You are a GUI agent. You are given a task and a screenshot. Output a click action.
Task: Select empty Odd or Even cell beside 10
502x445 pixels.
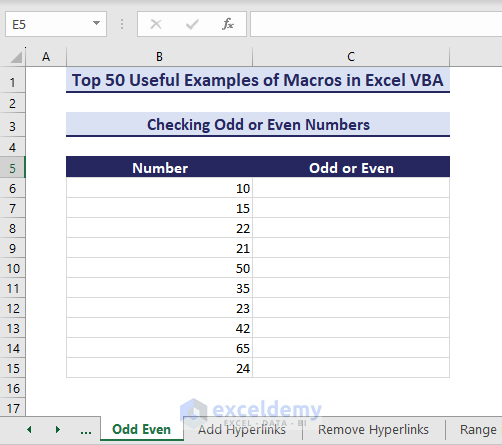[x=351, y=188]
